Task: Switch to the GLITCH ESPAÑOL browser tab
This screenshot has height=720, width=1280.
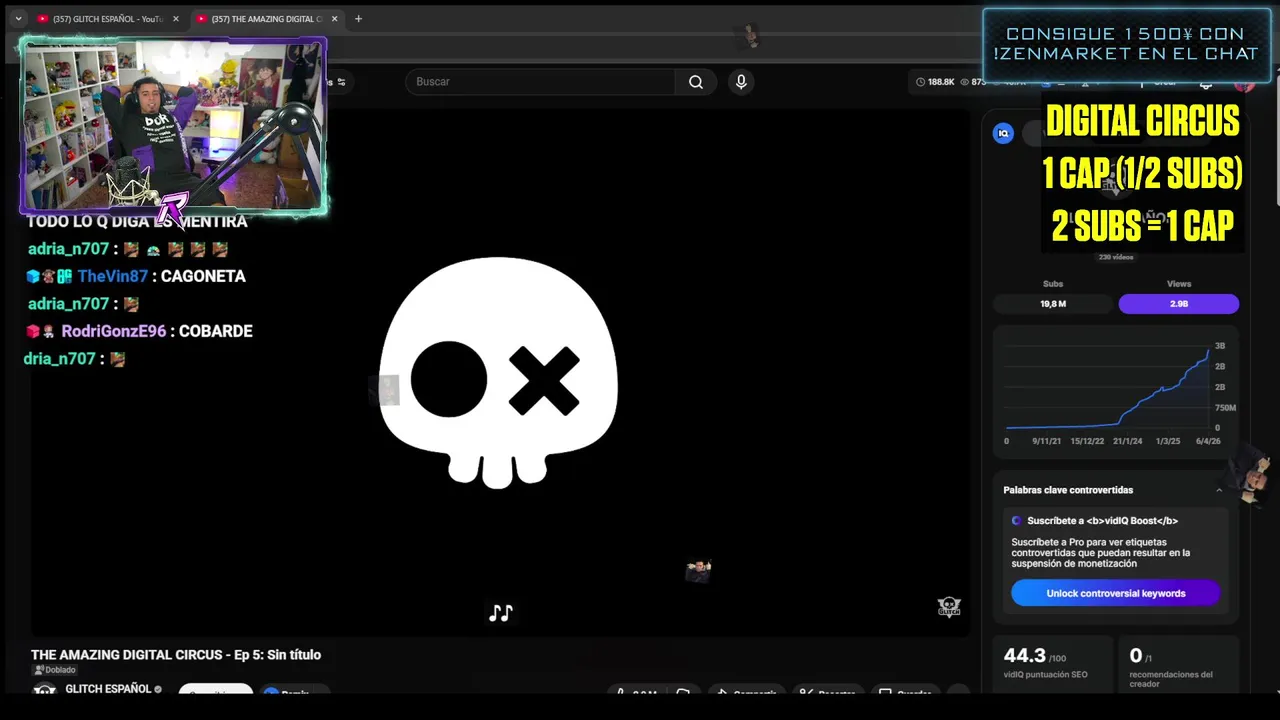Action: click(x=107, y=19)
